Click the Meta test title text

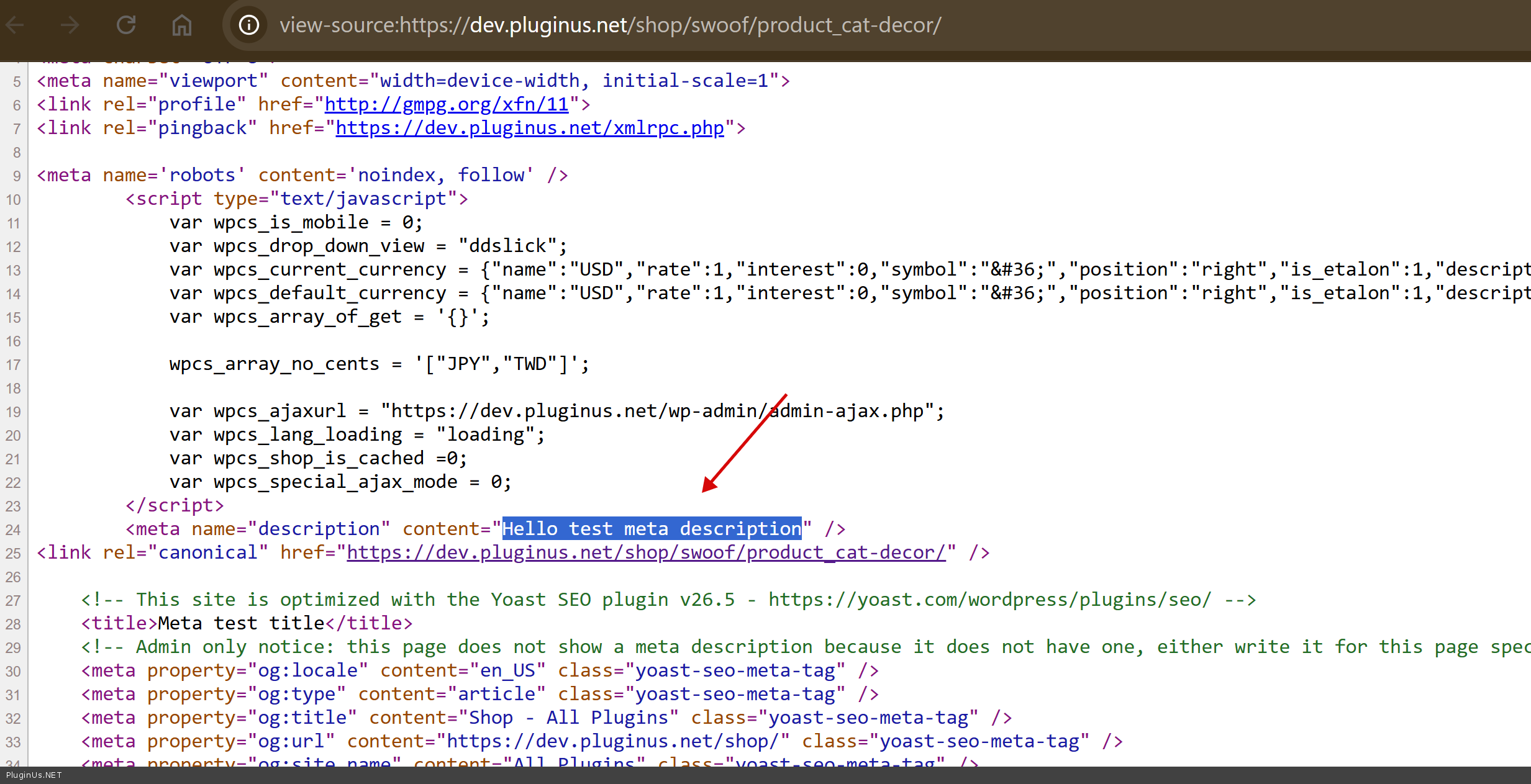pyautogui.click(x=242, y=623)
